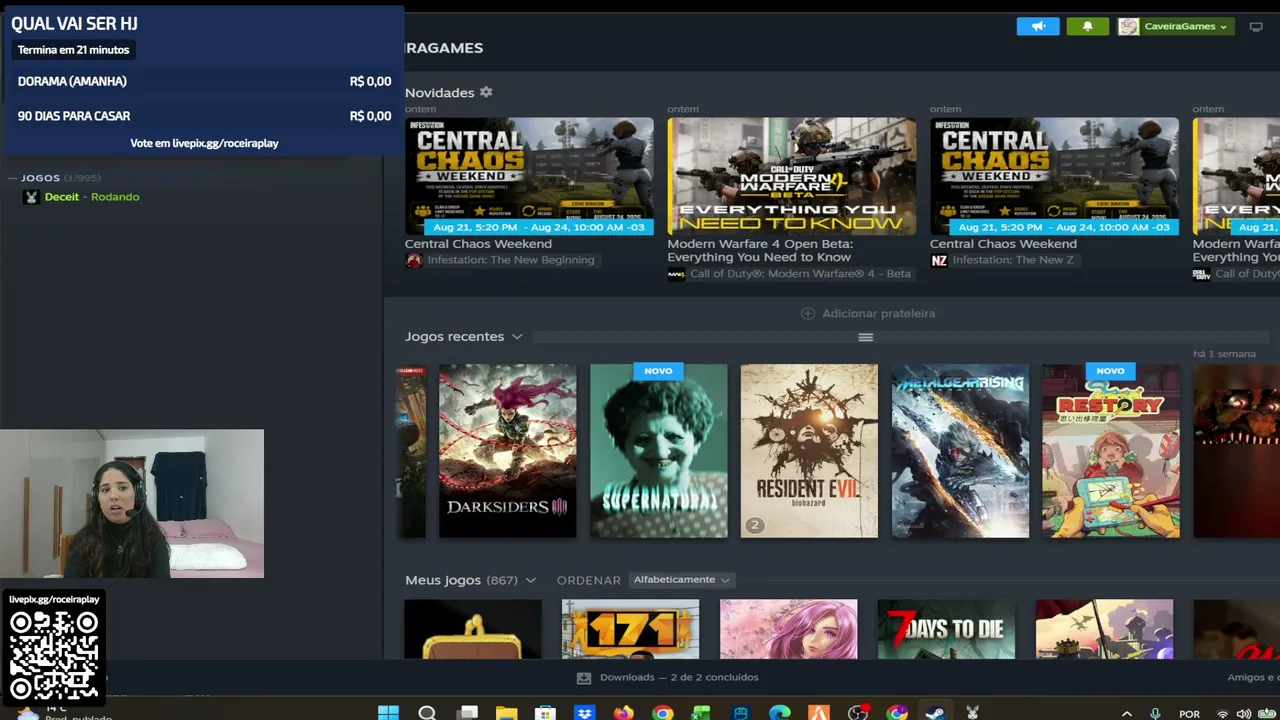Select the Restory game cover
The width and height of the screenshot is (1280, 720).
[1111, 451]
